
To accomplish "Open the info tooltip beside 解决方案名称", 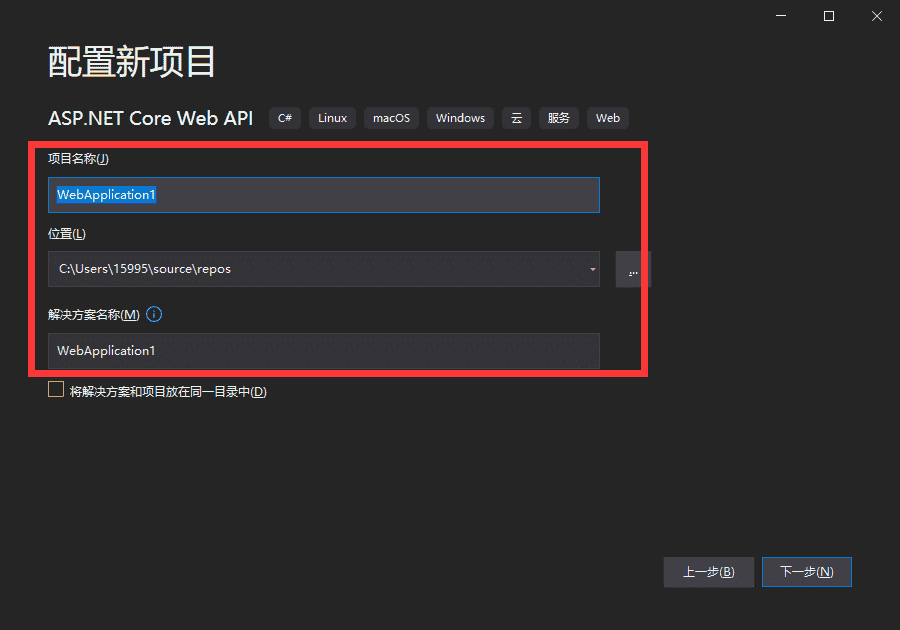I will (153, 314).
